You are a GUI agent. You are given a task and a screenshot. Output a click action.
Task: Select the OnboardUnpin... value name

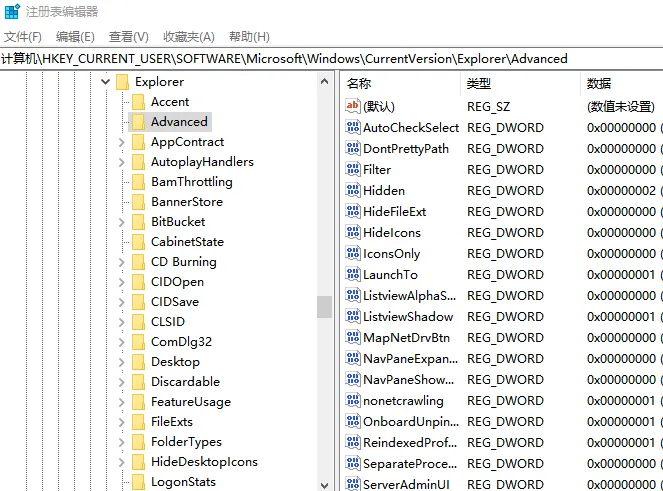411,421
